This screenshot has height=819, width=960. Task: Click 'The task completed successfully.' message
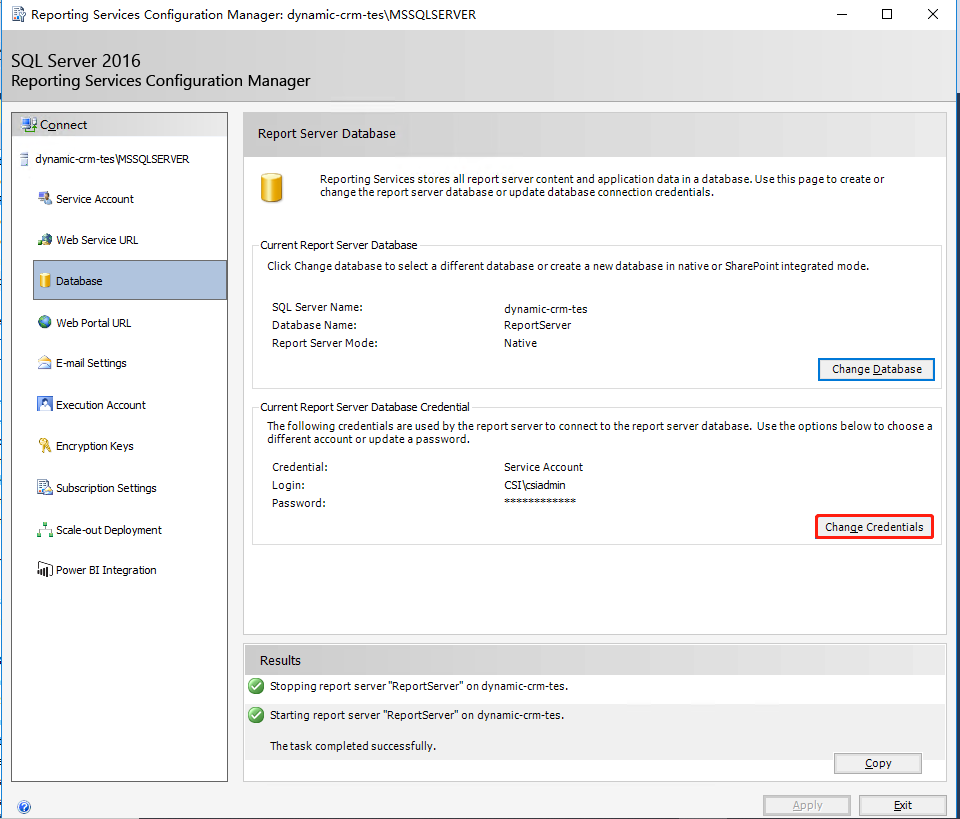pyautogui.click(x=353, y=746)
